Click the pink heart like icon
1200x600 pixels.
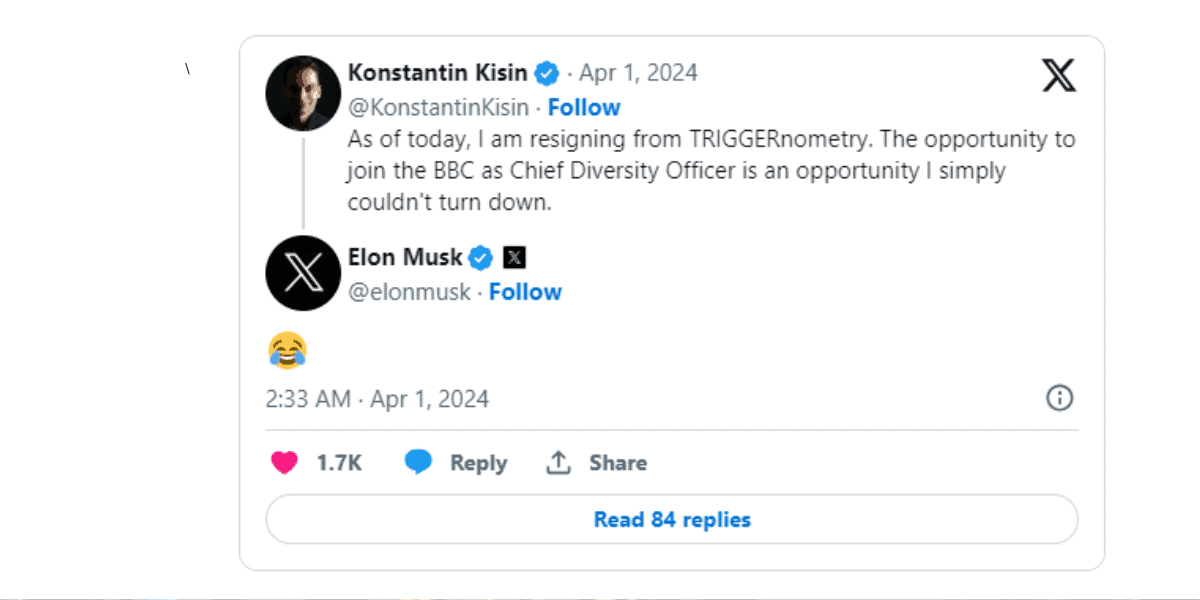click(x=285, y=463)
